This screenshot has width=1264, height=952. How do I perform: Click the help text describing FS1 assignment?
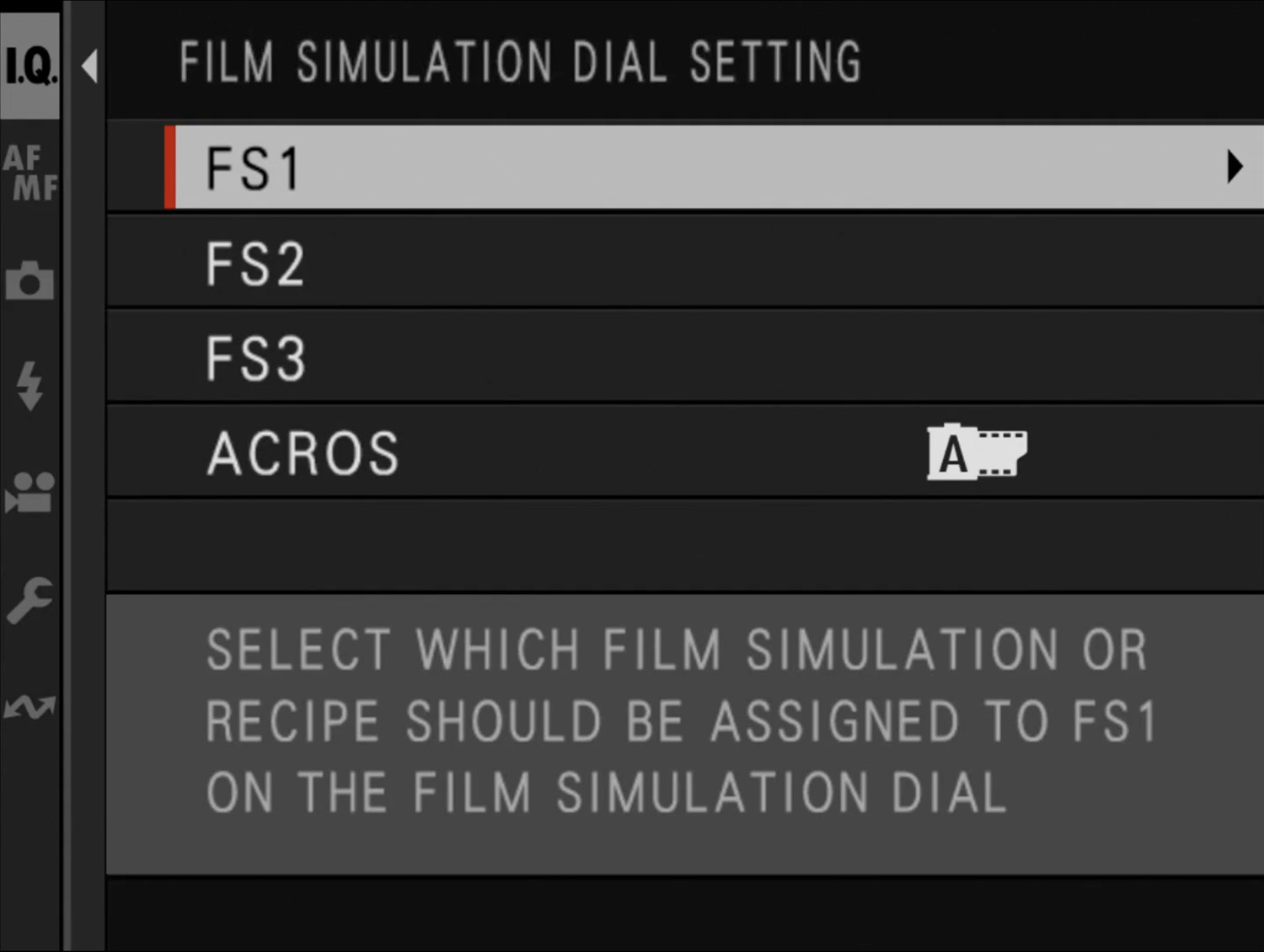click(674, 720)
